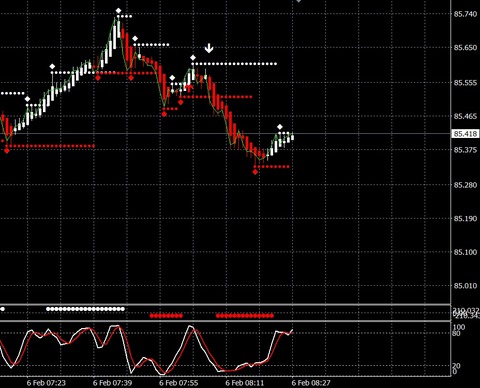480x388 pixels.
Task: Click the 85.650 price axis label
Action: point(465,48)
